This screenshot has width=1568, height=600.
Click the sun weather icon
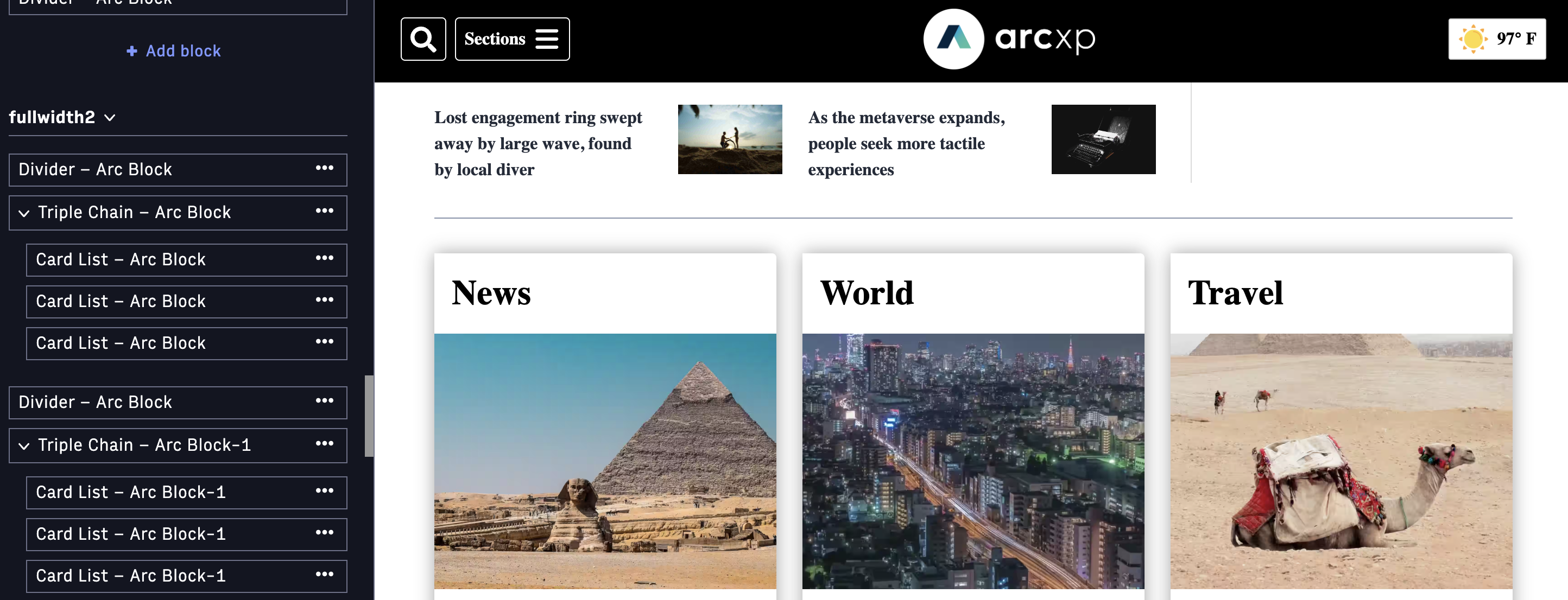[1473, 39]
